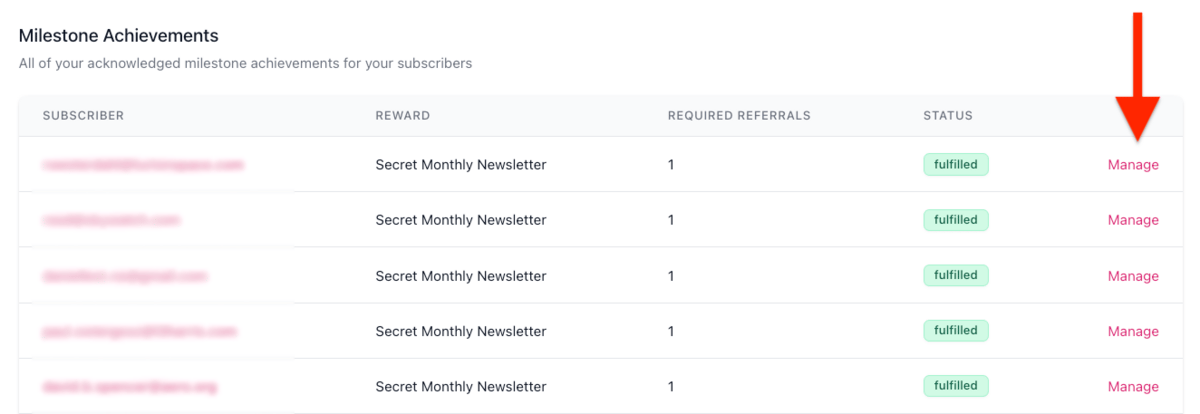
Task: Select Secret Monthly Newsletter reward in second row
Action: (x=461, y=220)
